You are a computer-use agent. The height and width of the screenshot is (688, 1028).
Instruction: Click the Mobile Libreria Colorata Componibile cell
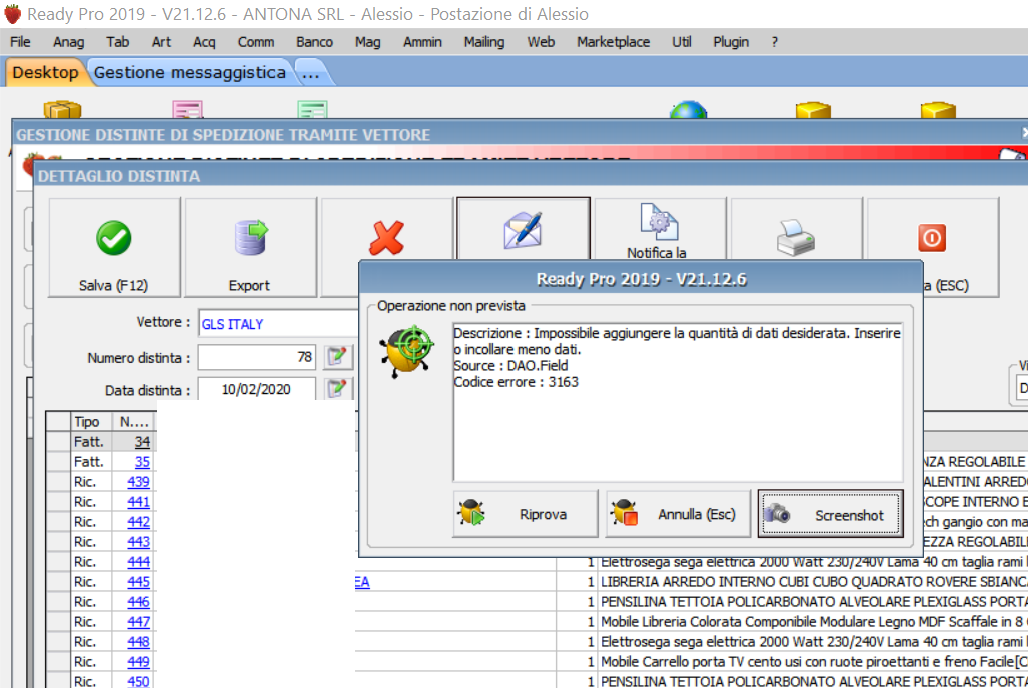(813, 622)
